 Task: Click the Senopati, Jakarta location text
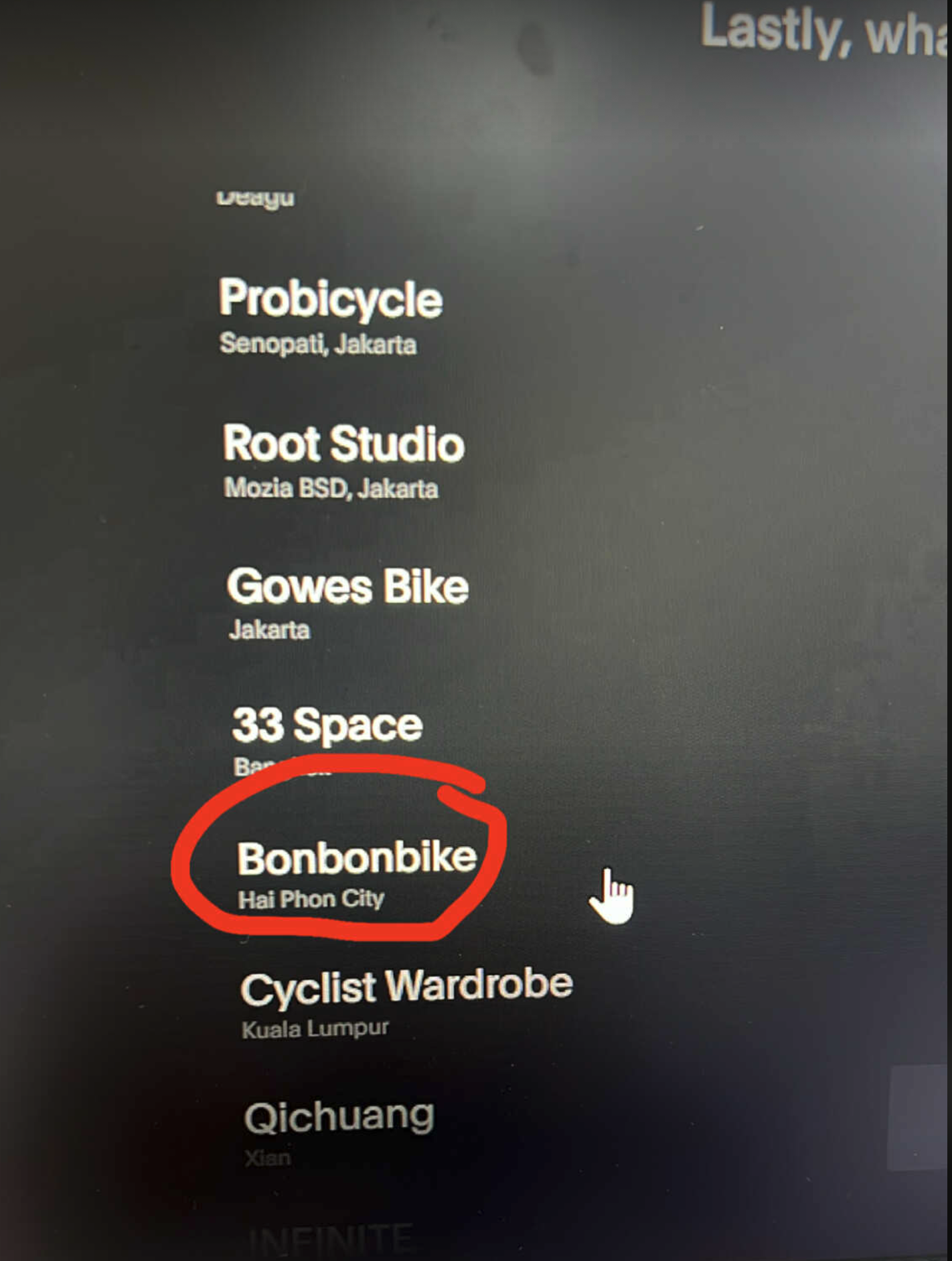(318, 344)
